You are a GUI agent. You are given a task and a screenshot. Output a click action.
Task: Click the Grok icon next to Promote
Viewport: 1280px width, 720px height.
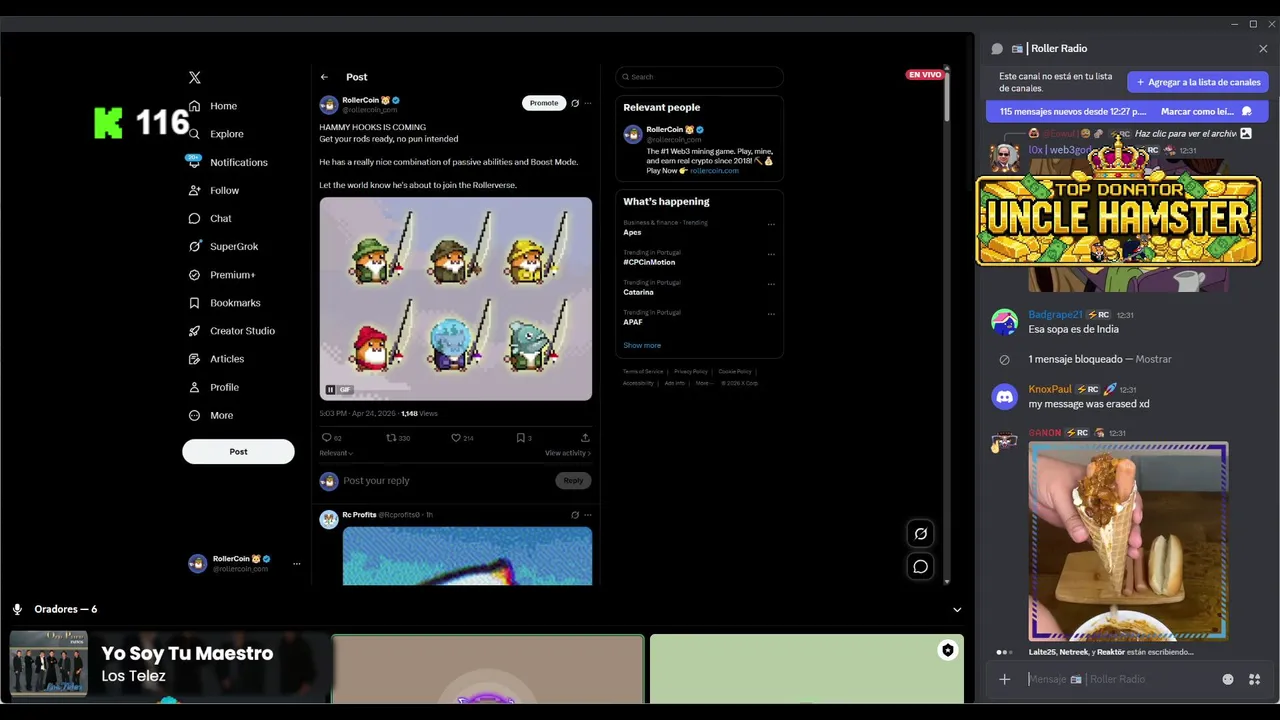[575, 103]
